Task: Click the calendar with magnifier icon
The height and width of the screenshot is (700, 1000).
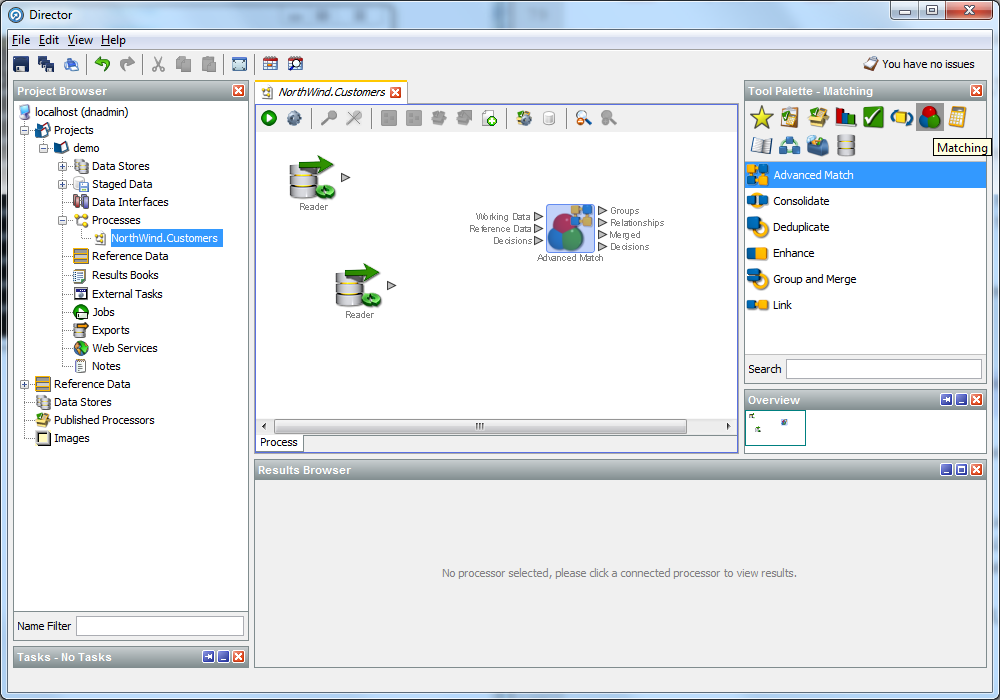Action: tap(295, 64)
